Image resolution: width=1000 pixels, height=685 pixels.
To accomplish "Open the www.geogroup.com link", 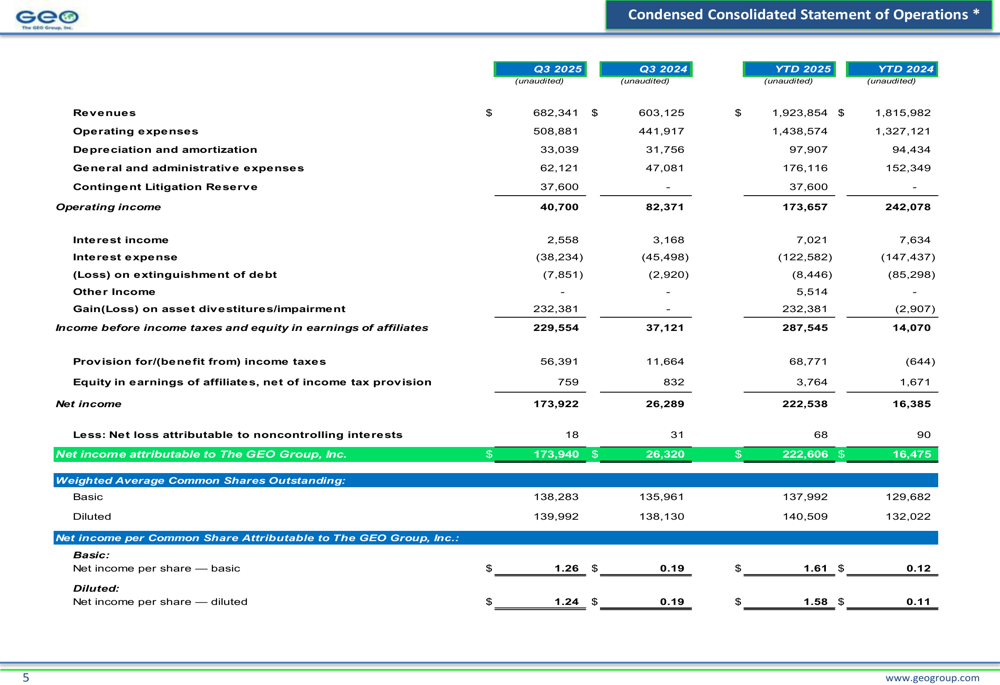I will pos(934,677).
